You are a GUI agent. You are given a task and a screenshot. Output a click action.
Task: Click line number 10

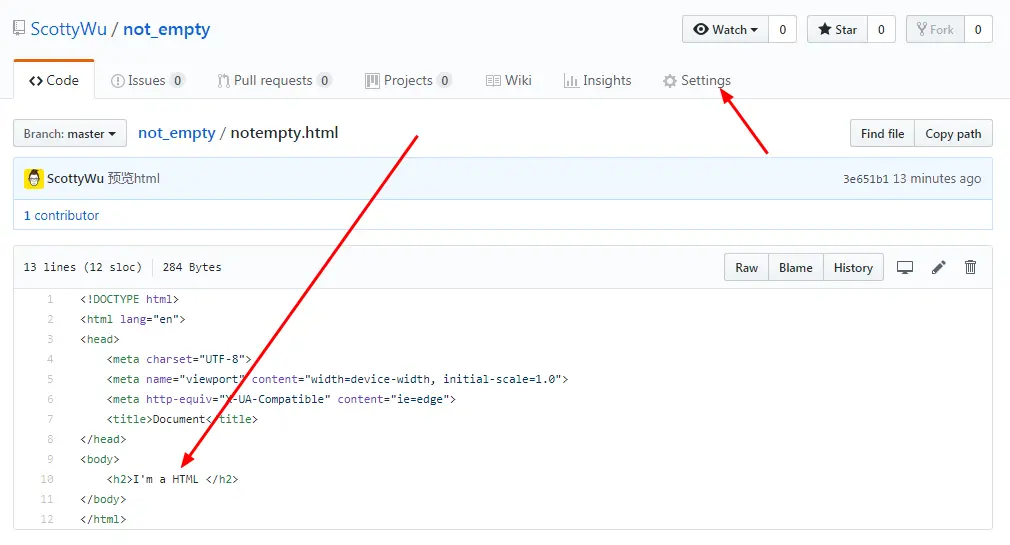(47, 479)
